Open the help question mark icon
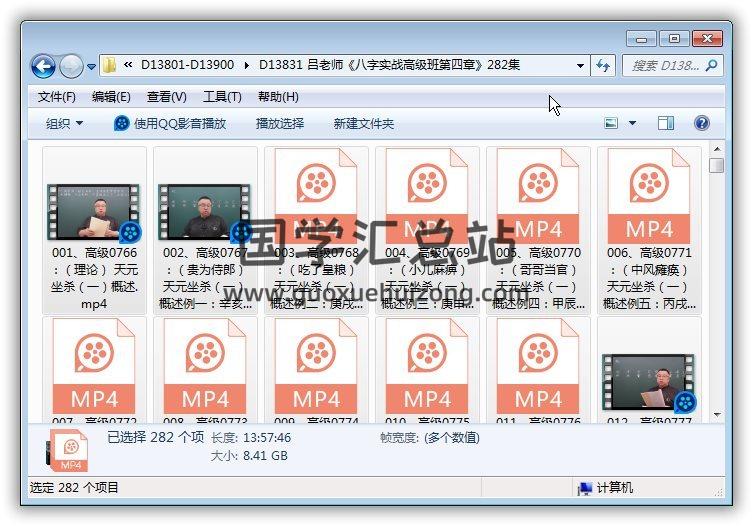The height and width of the screenshot is (526, 753). point(701,123)
